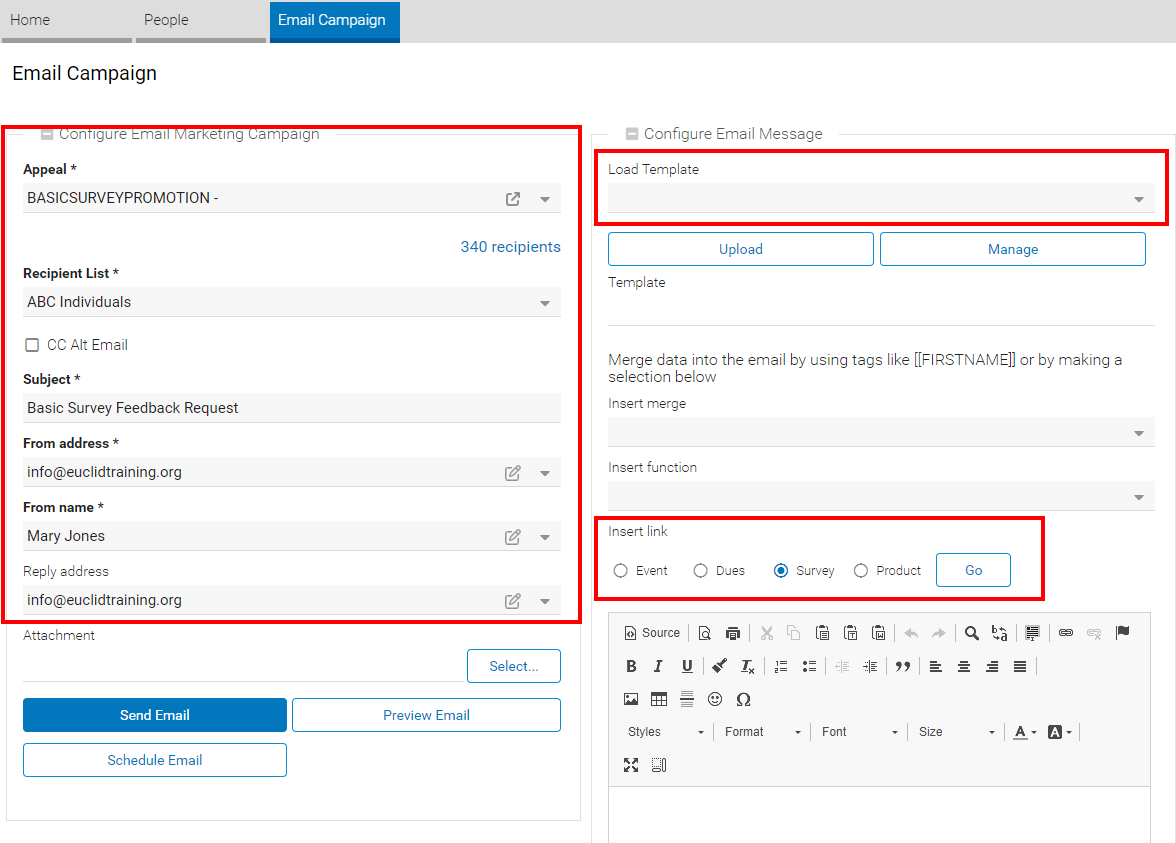1176x843 pixels.
Task: Check the CC Alt Email box
Action: click(x=32, y=345)
